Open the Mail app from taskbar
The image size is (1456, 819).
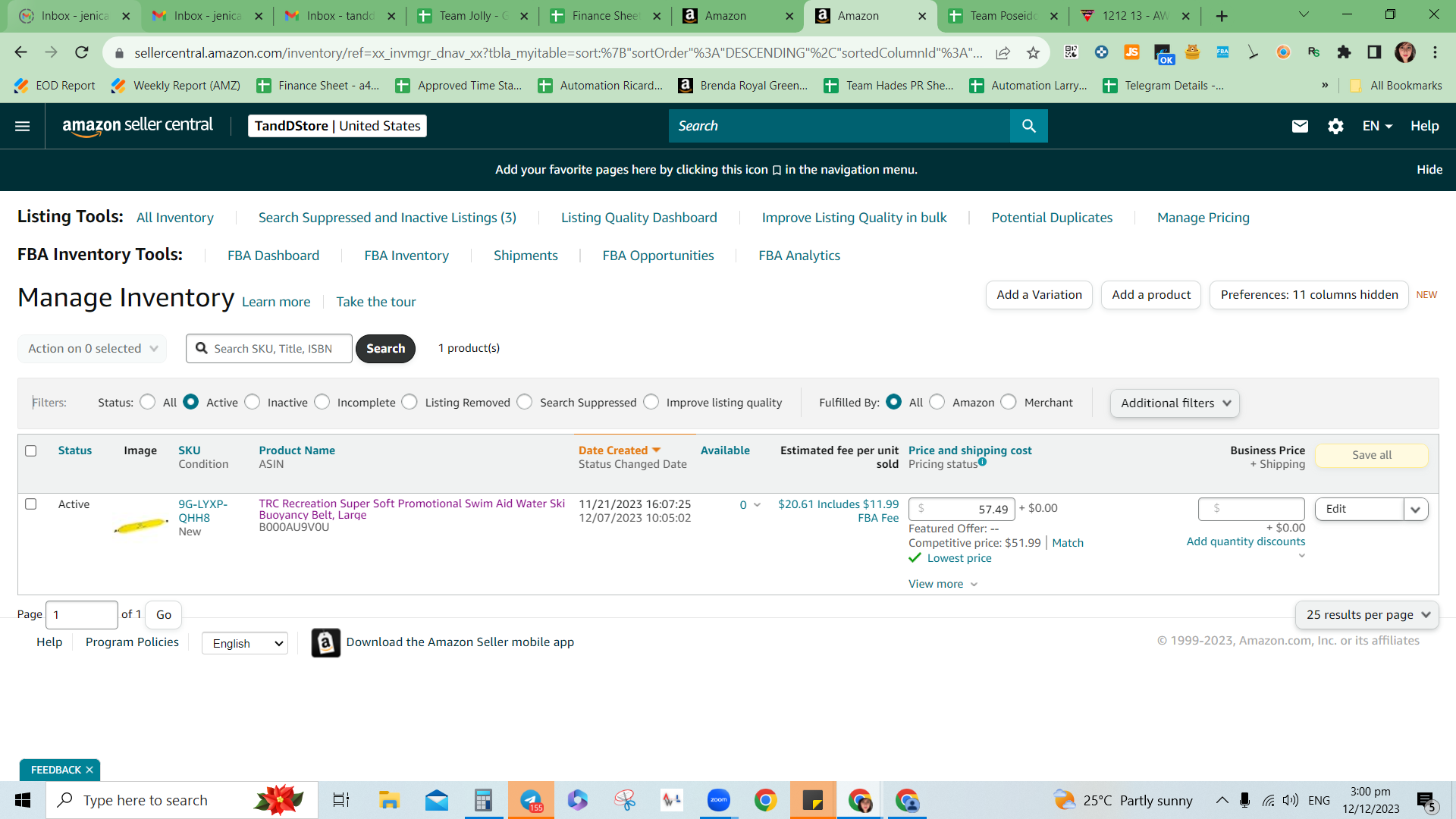point(436,800)
